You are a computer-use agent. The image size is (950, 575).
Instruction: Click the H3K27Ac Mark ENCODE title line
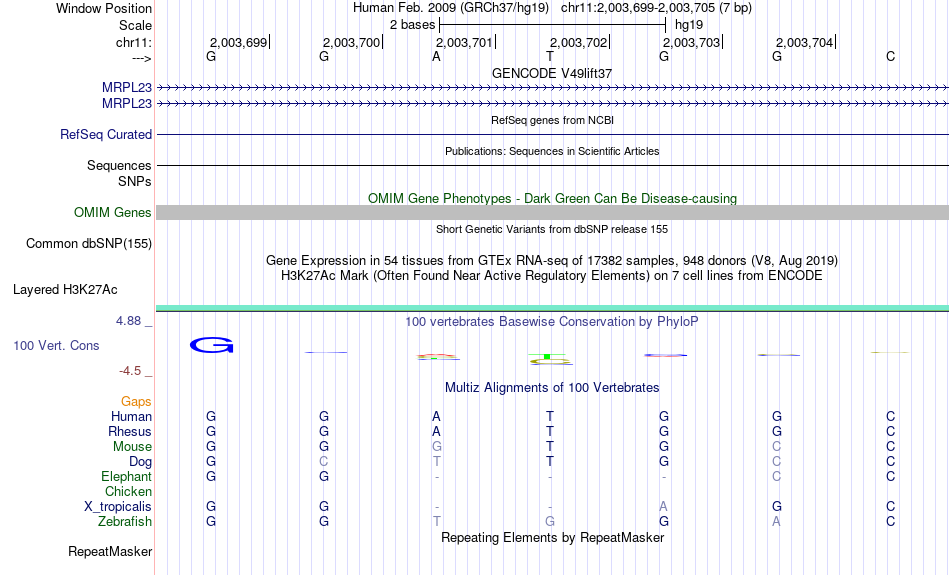552,276
